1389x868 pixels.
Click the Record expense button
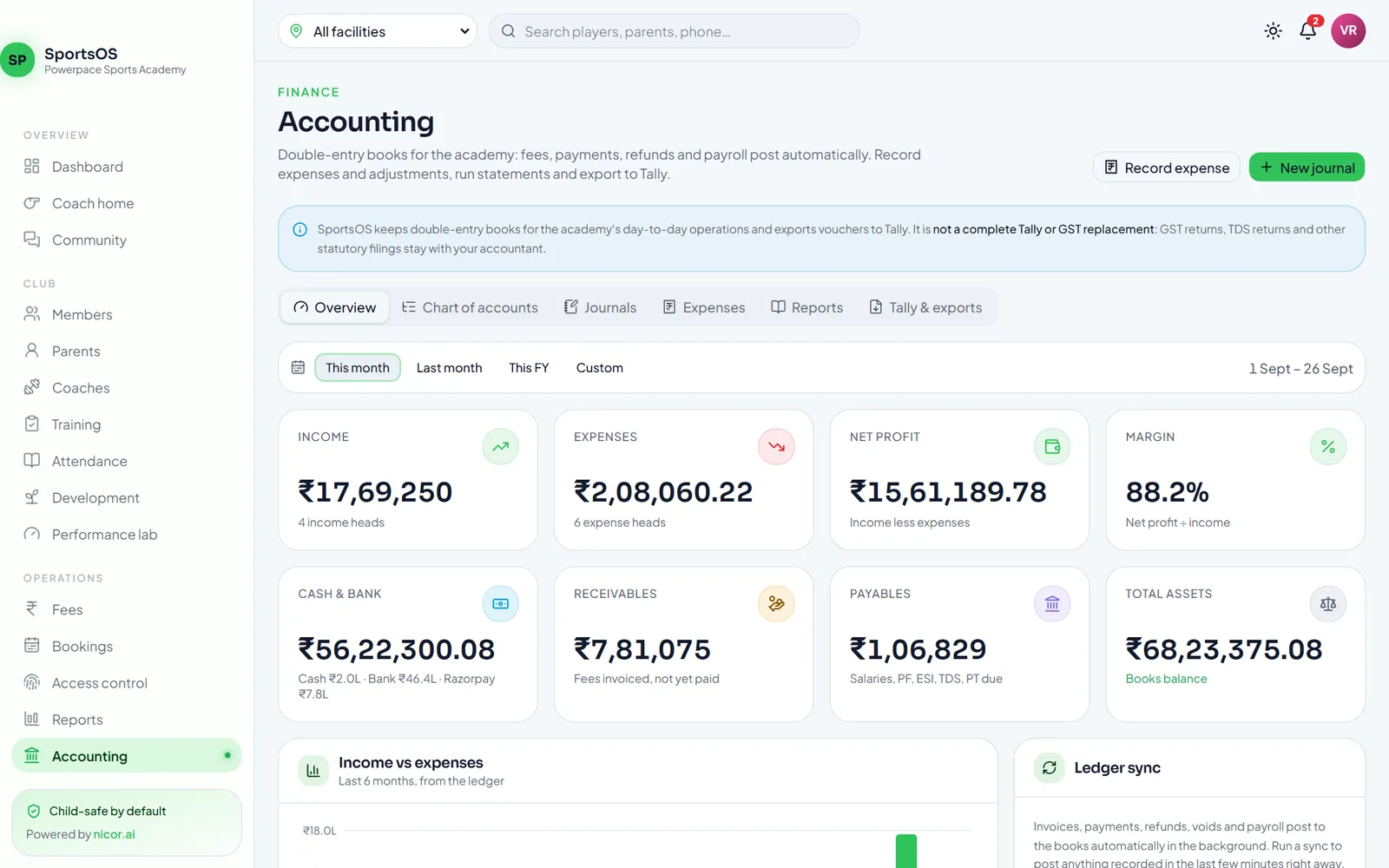[x=1166, y=168]
